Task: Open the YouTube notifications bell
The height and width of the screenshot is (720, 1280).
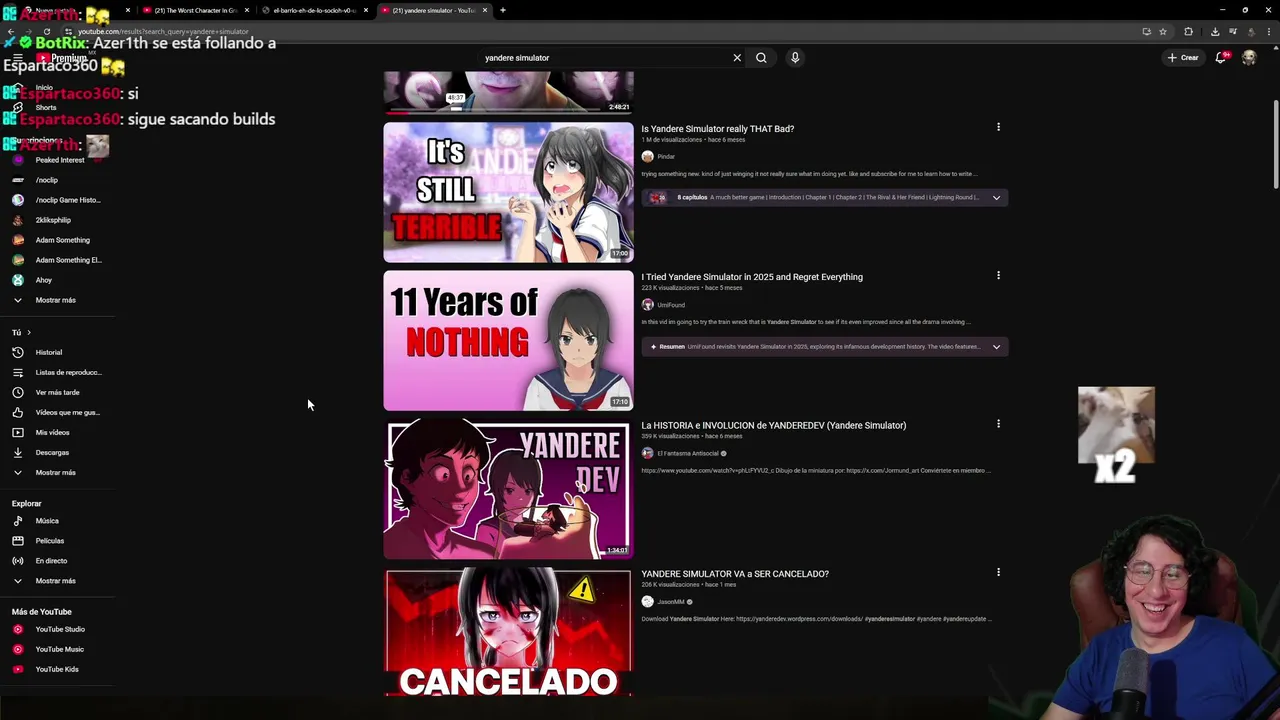Action: pyautogui.click(x=1221, y=58)
